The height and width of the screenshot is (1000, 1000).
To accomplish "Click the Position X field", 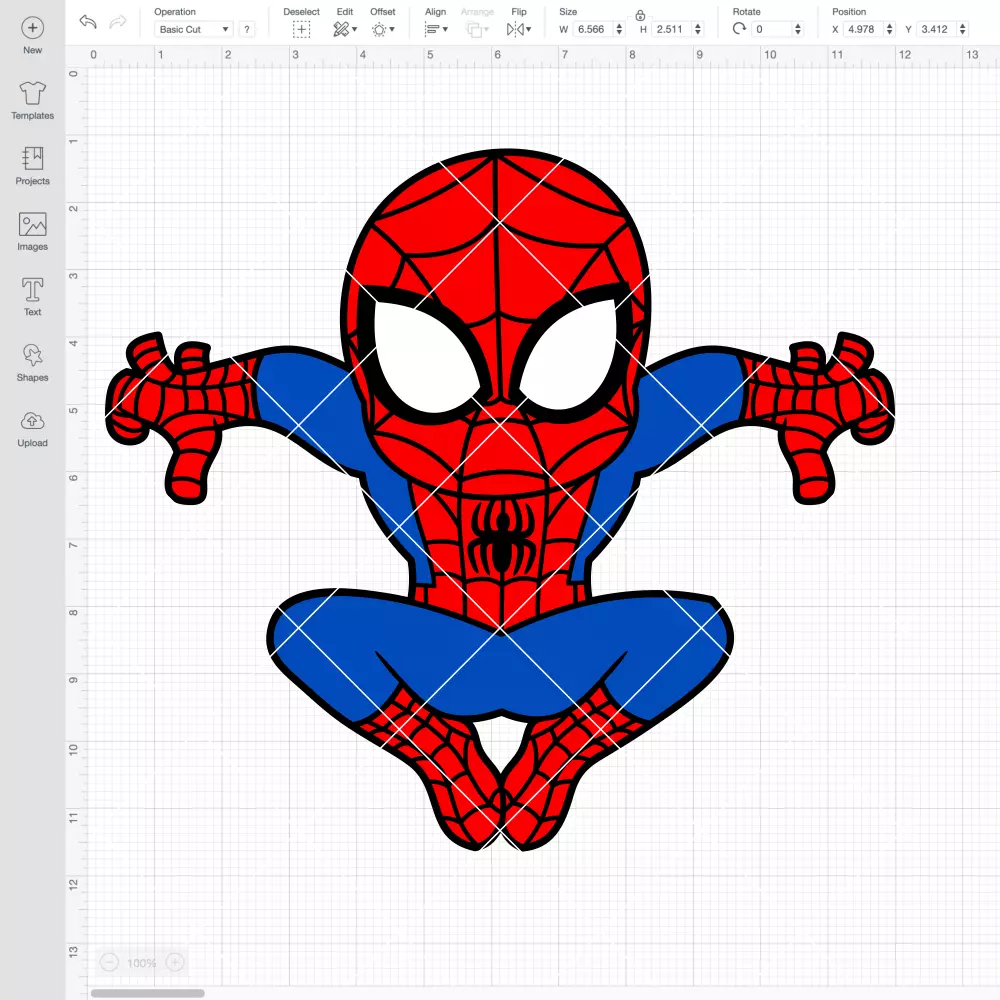I will pos(864,29).
